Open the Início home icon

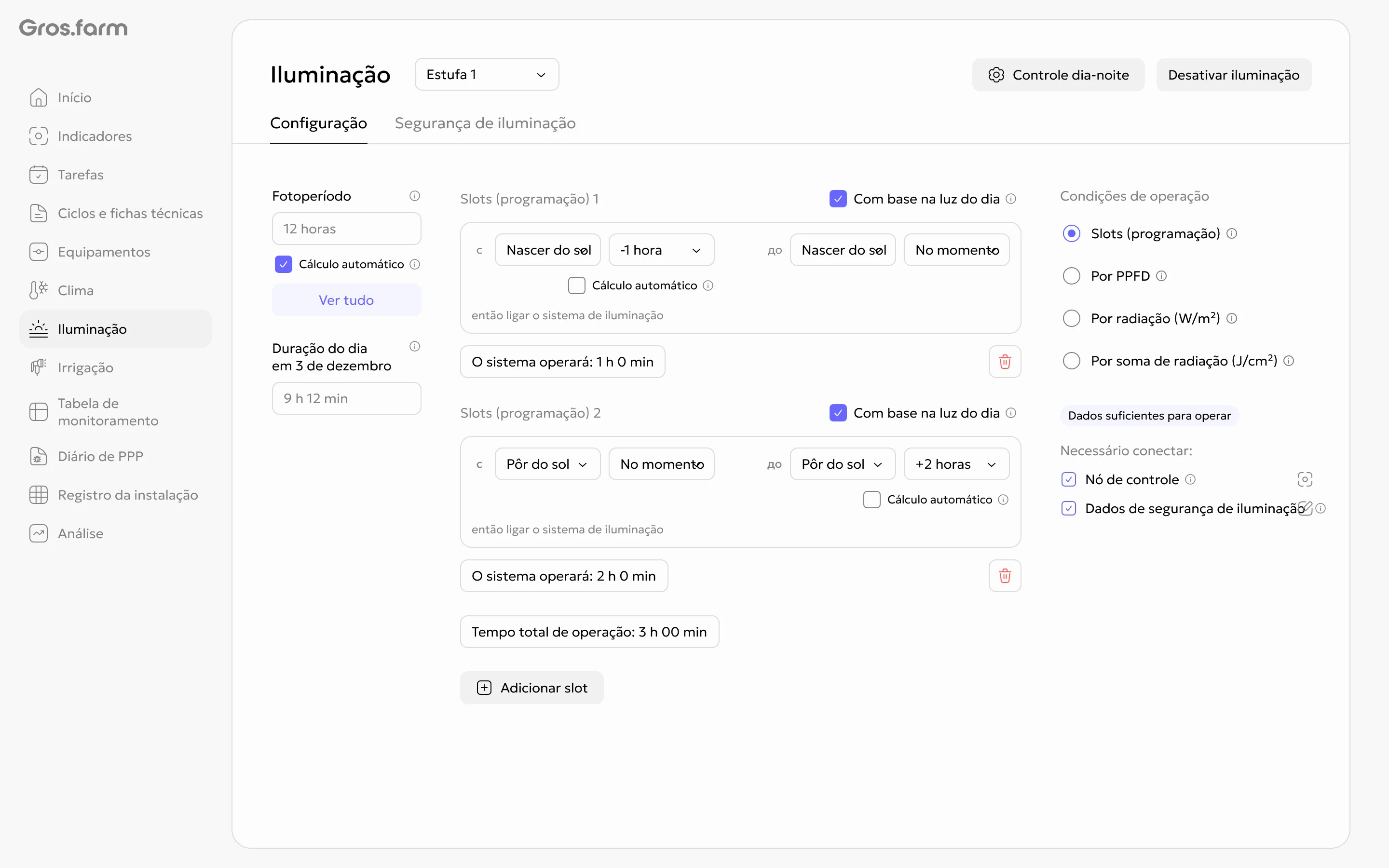click(39, 97)
